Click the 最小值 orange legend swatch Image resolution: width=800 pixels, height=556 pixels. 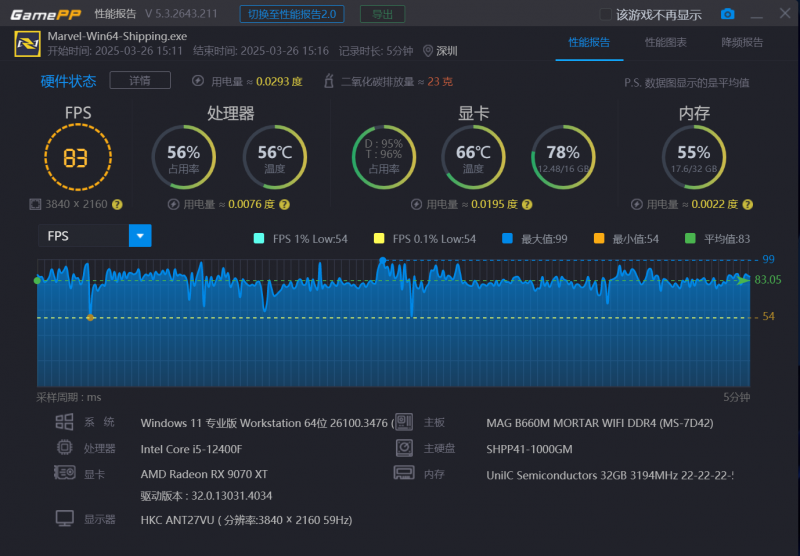pos(599,238)
